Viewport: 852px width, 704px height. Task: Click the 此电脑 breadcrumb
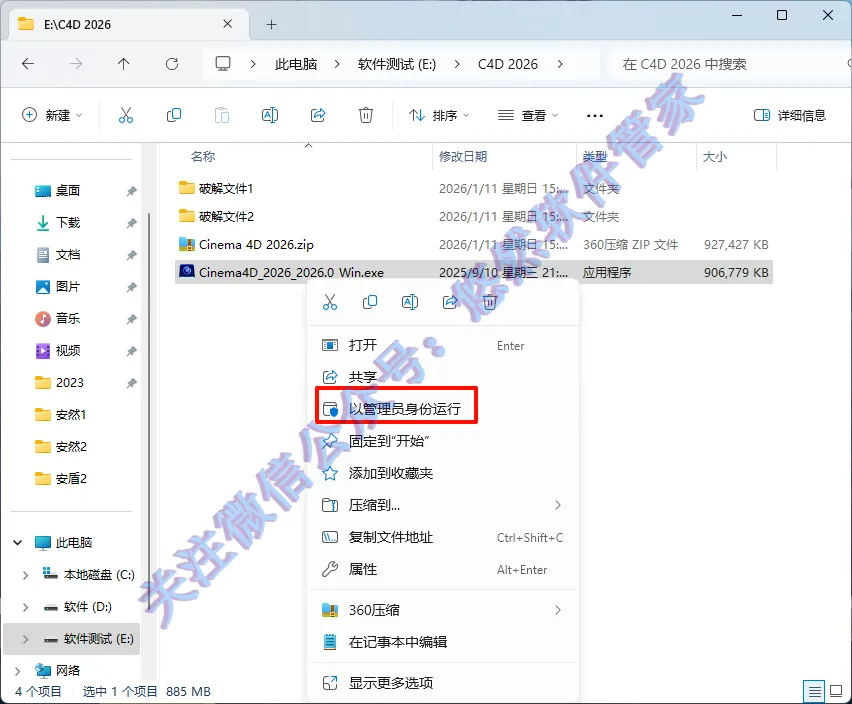point(296,64)
